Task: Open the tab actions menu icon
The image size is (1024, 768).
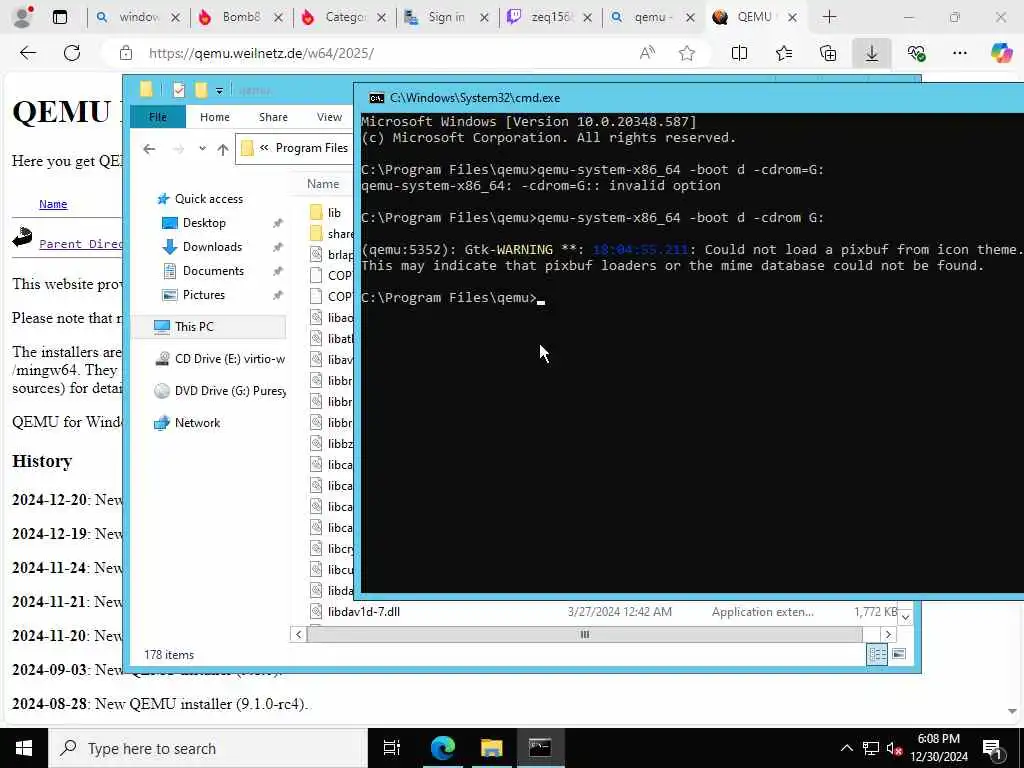Action: pyautogui.click(x=60, y=18)
